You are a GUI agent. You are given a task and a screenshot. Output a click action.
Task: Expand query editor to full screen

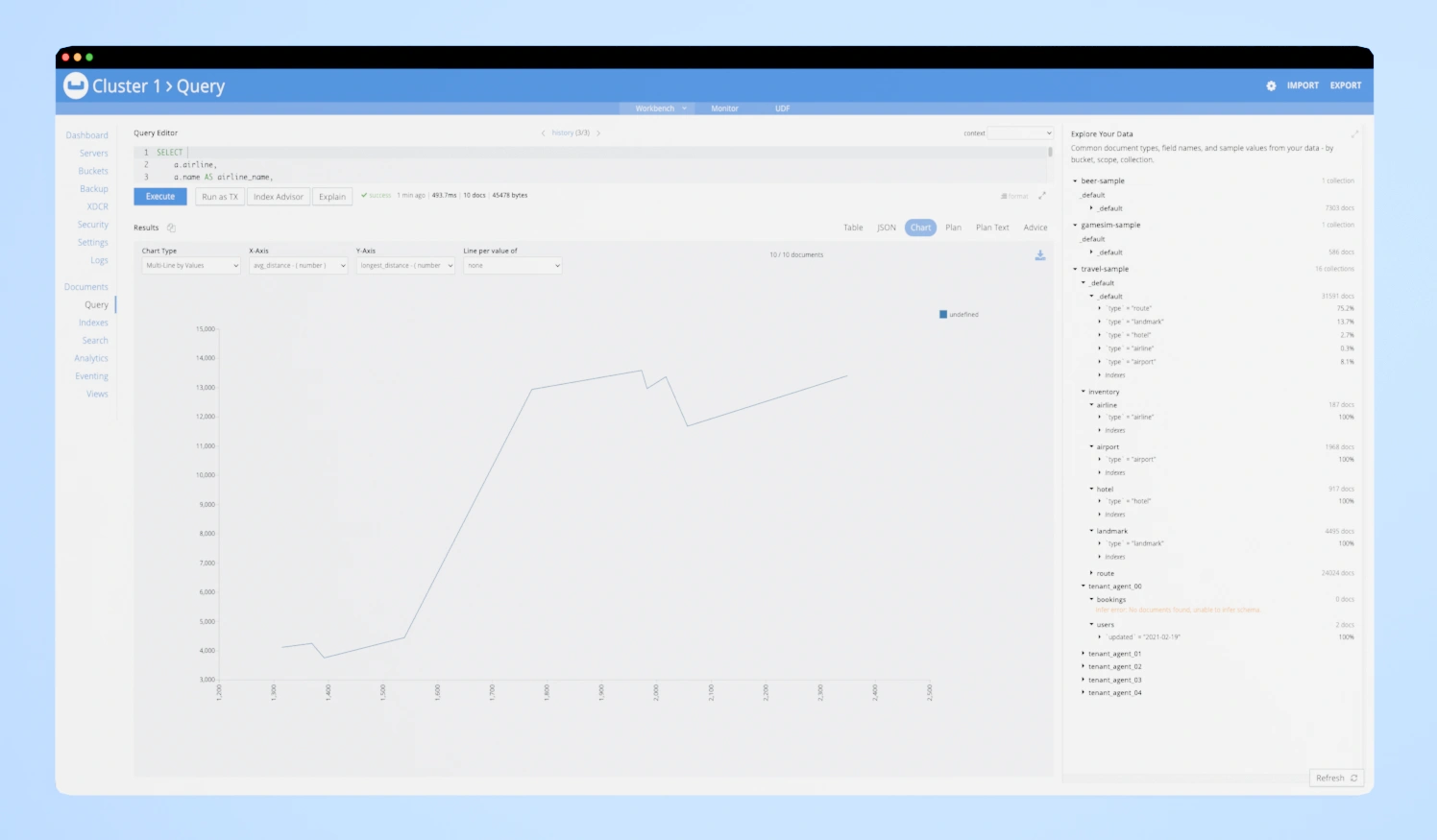pyautogui.click(x=1042, y=196)
